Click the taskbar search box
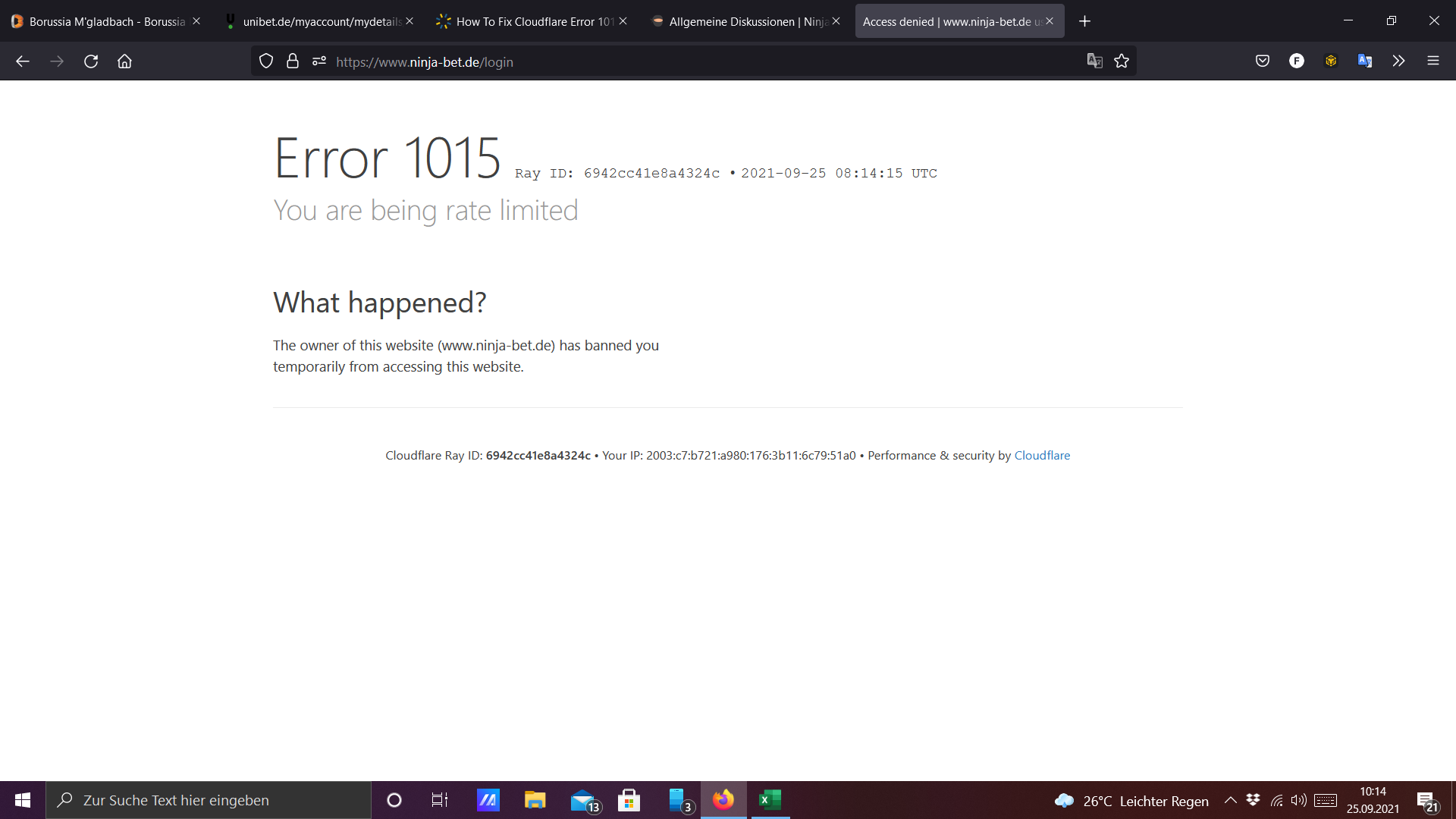Image resolution: width=1456 pixels, height=819 pixels. click(x=209, y=800)
